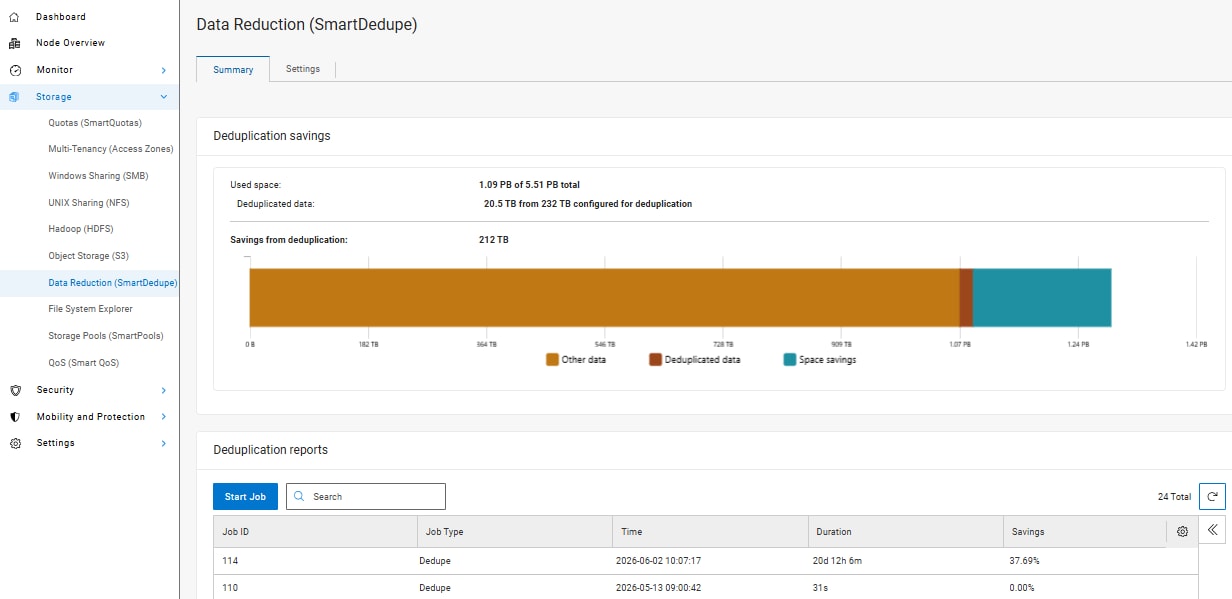Click the Dashboard home icon
This screenshot has width=1232, height=599.
coord(14,17)
